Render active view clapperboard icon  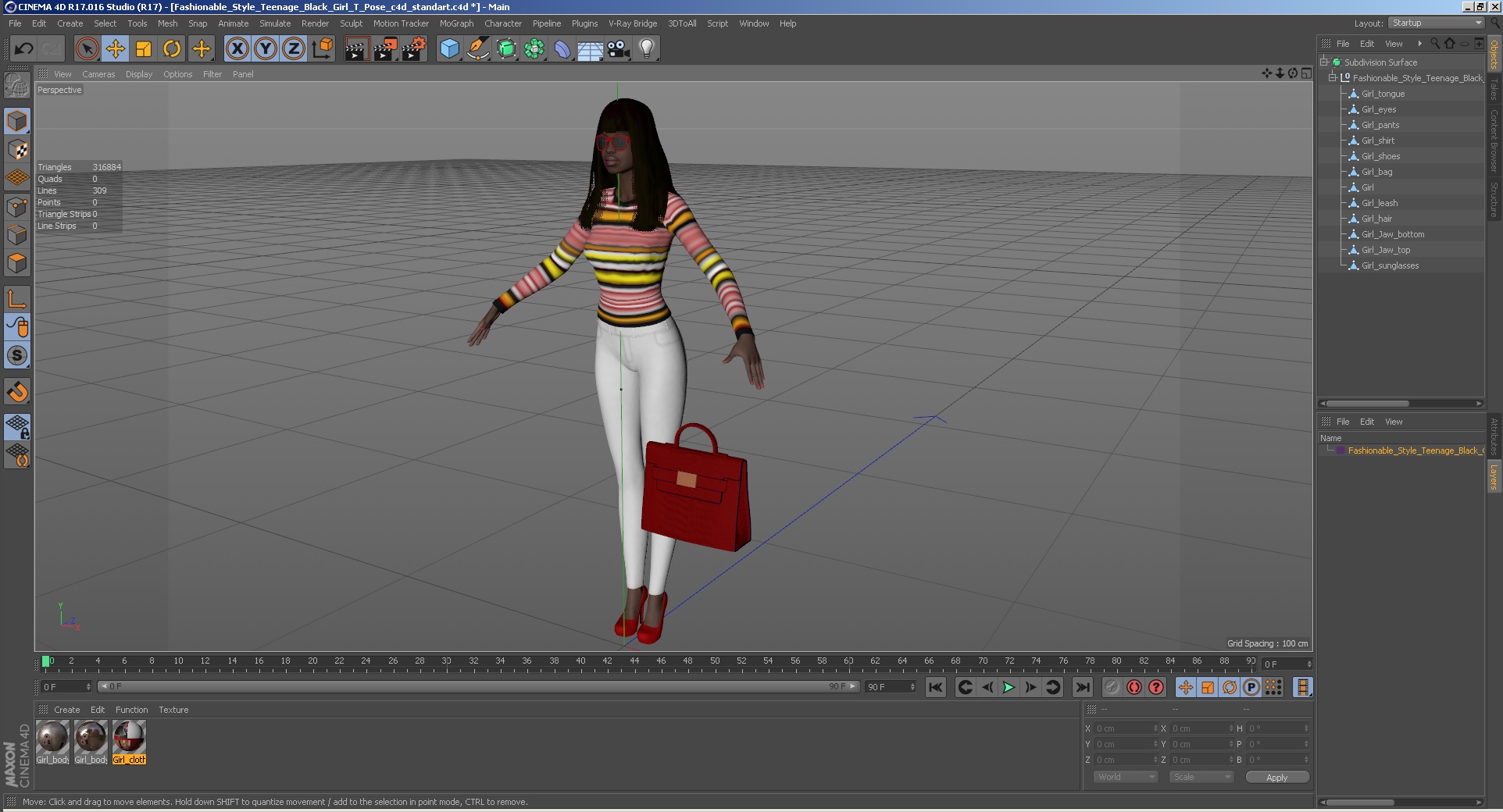point(356,49)
